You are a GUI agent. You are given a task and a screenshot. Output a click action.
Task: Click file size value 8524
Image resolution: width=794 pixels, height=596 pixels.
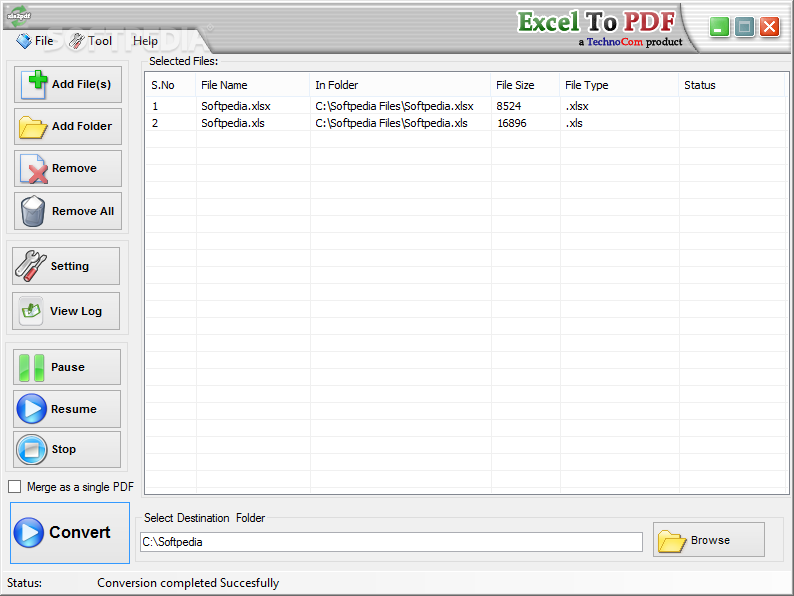pos(509,106)
